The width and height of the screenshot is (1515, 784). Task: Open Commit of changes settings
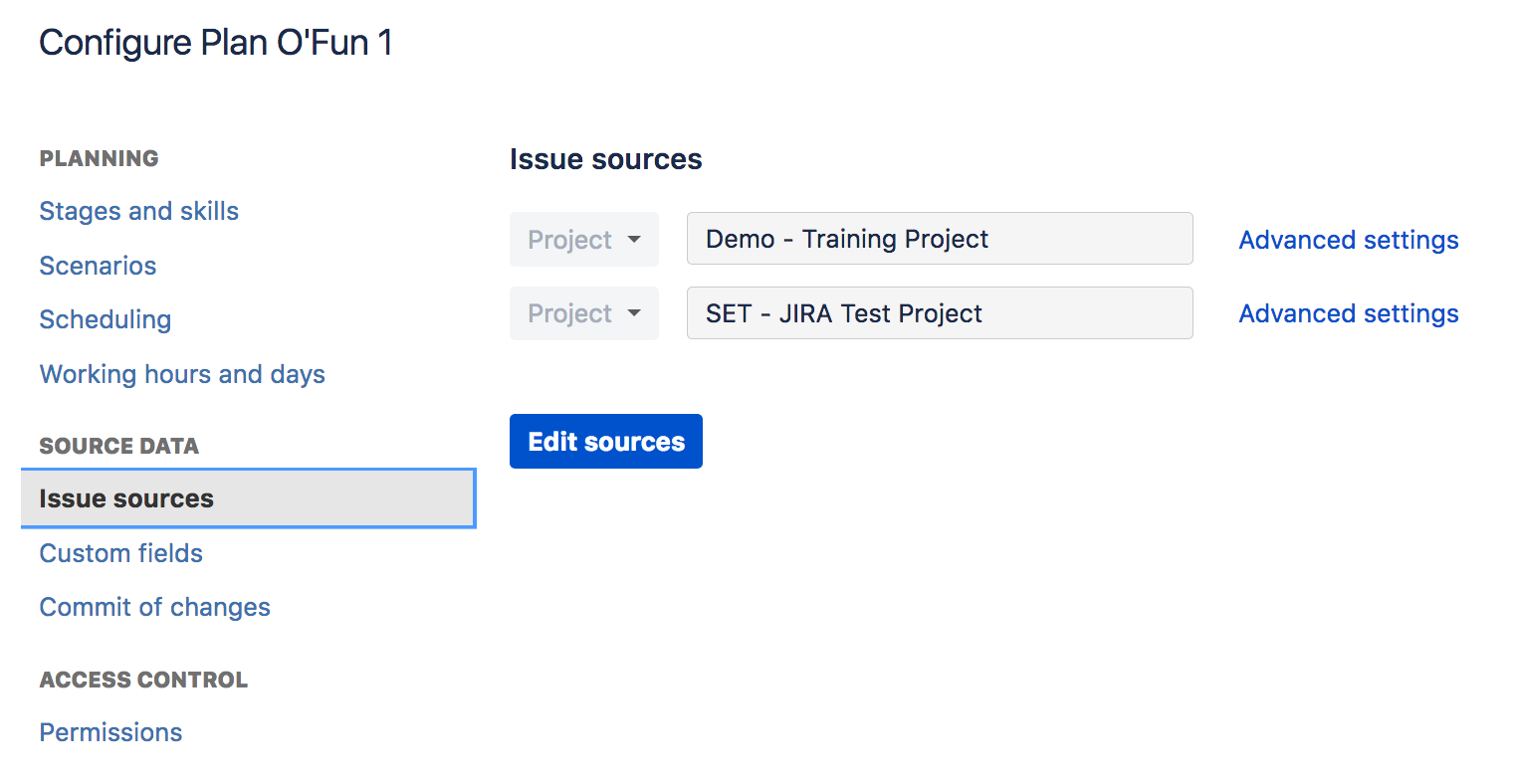(154, 607)
